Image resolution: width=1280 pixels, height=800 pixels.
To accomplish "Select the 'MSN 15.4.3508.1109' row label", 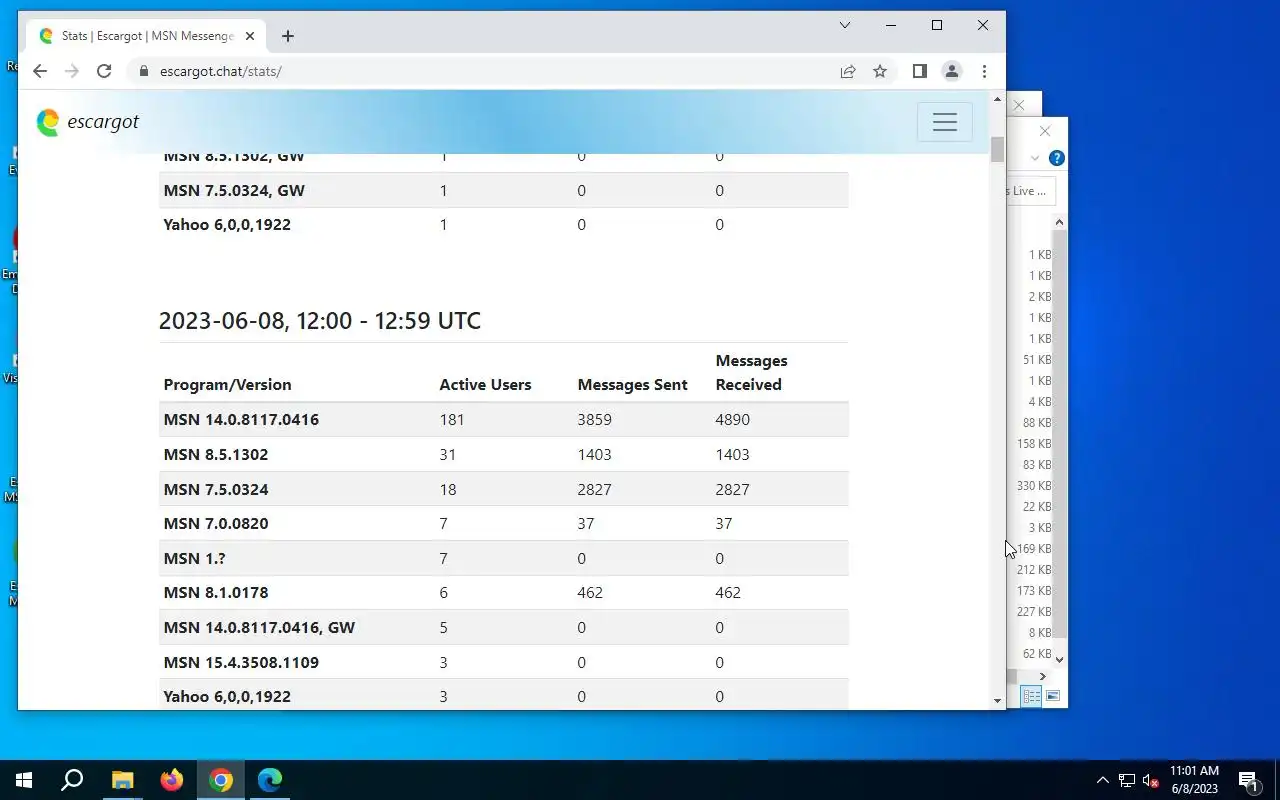I will click(x=241, y=663).
